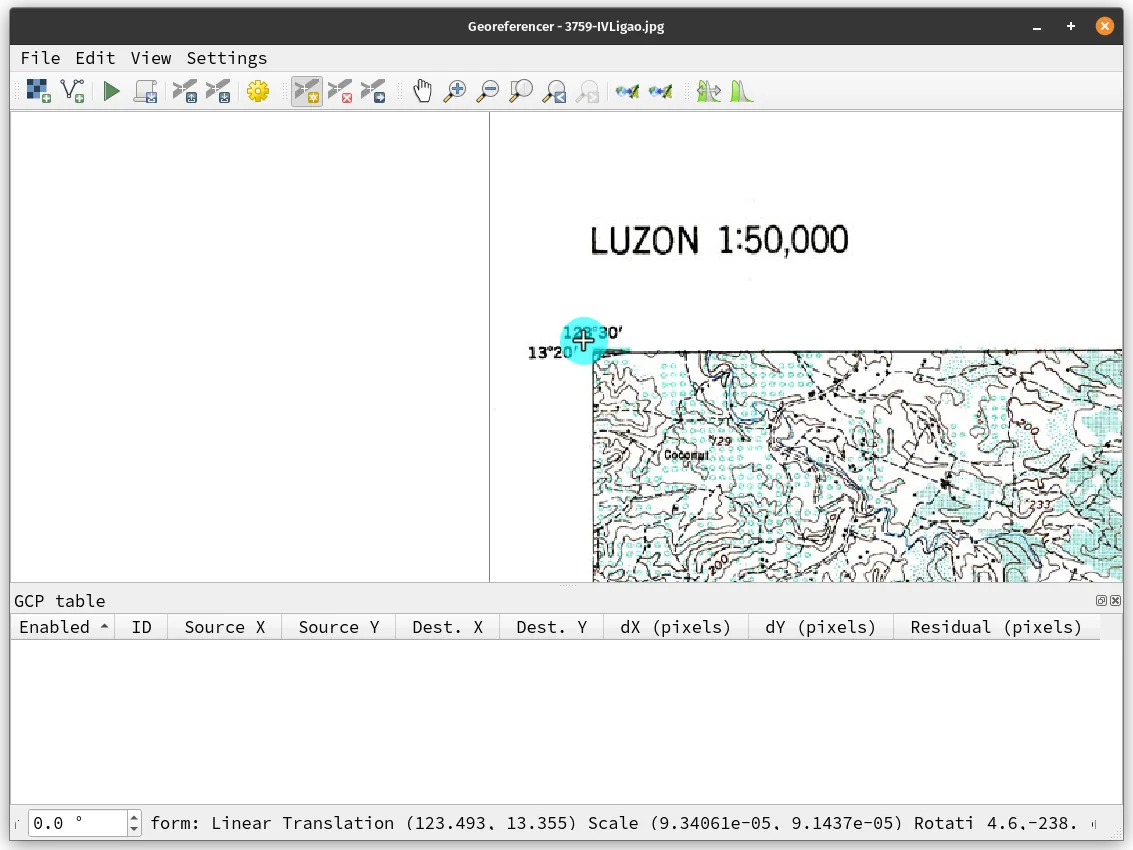Viewport: 1133px width, 850px height.
Task: Open the Full Histogram Stretch tool
Action: coord(741,92)
